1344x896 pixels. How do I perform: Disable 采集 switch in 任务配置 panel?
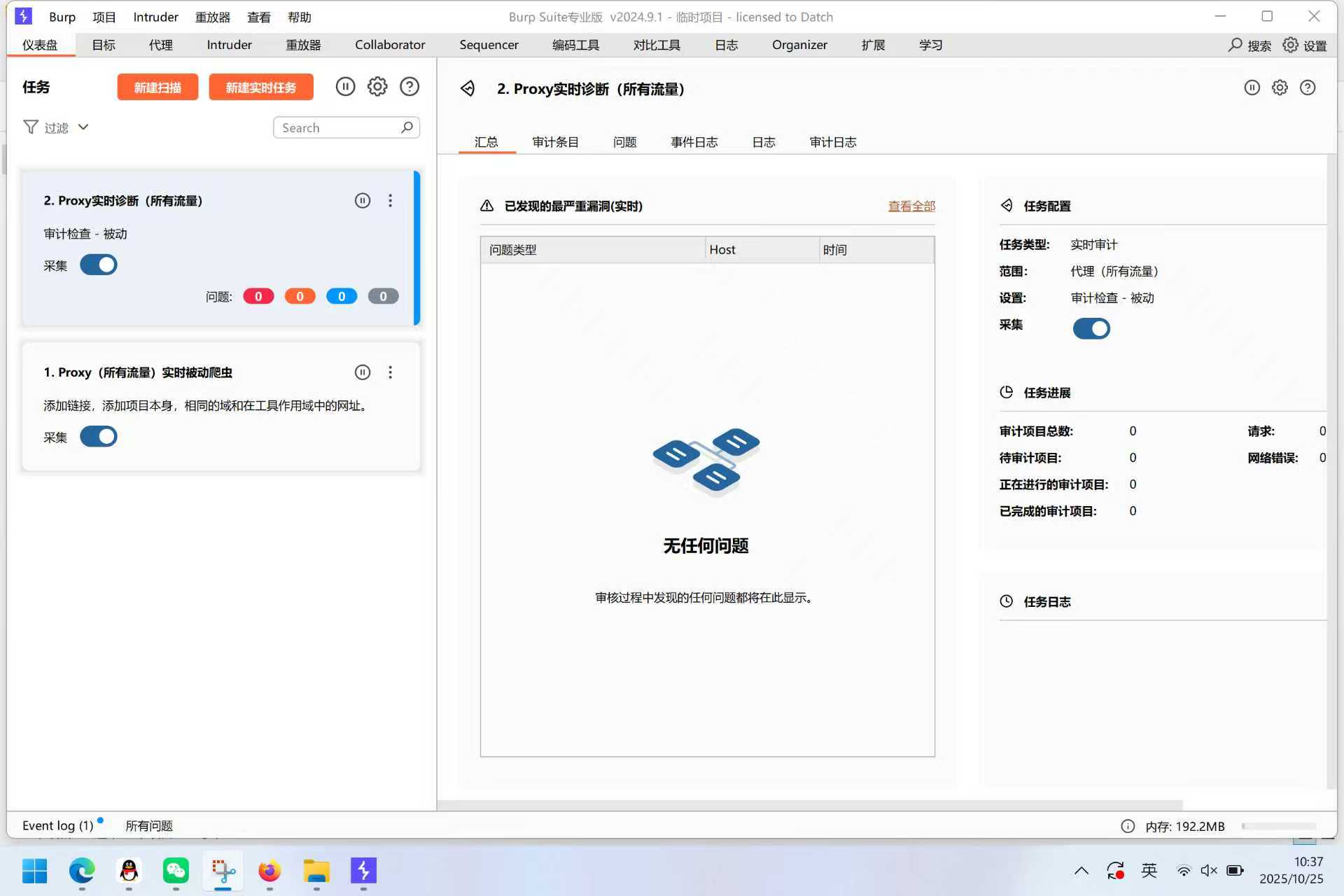(1091, 328)
